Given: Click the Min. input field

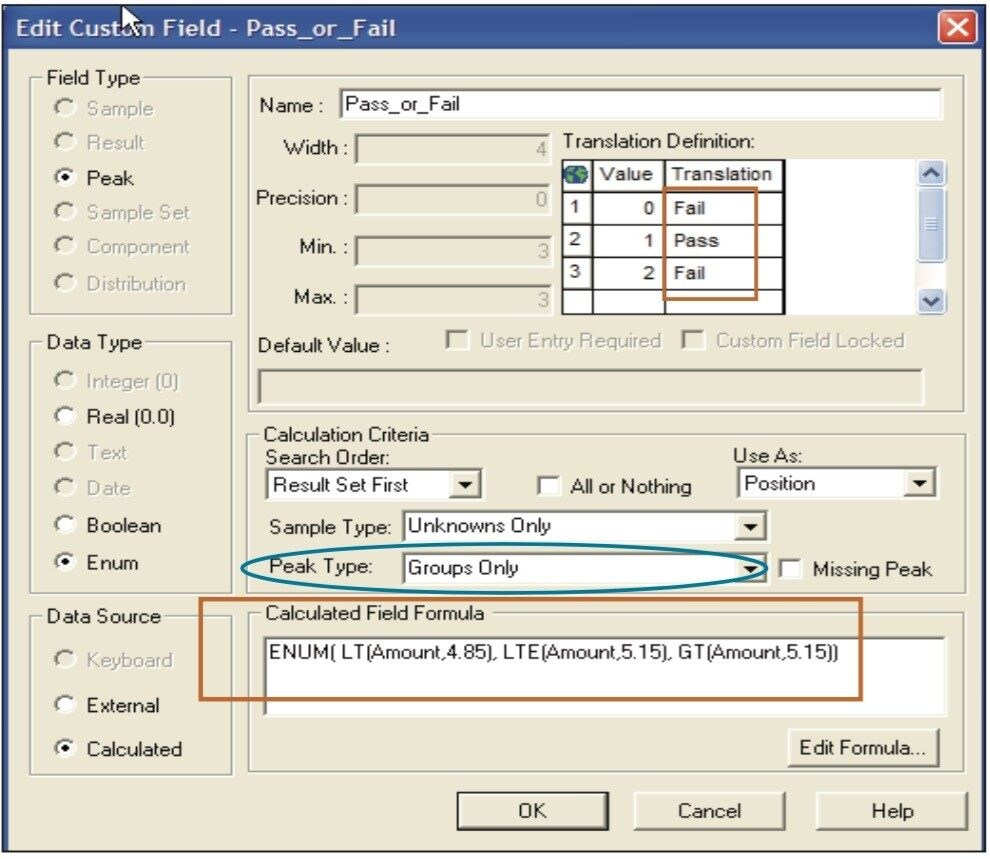Looking at the screenshot, I should point(453,251).
